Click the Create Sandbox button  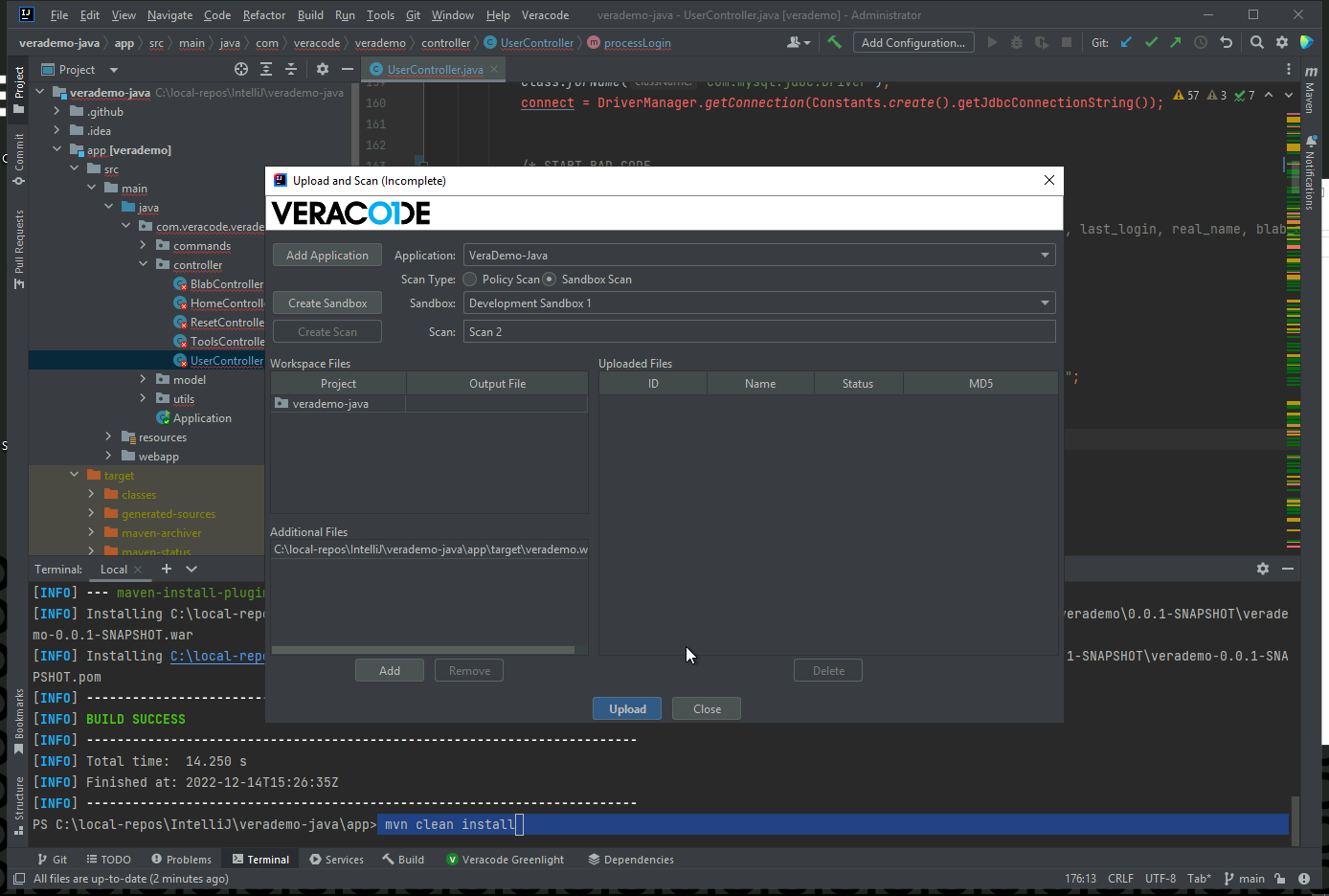pos(327,303)
